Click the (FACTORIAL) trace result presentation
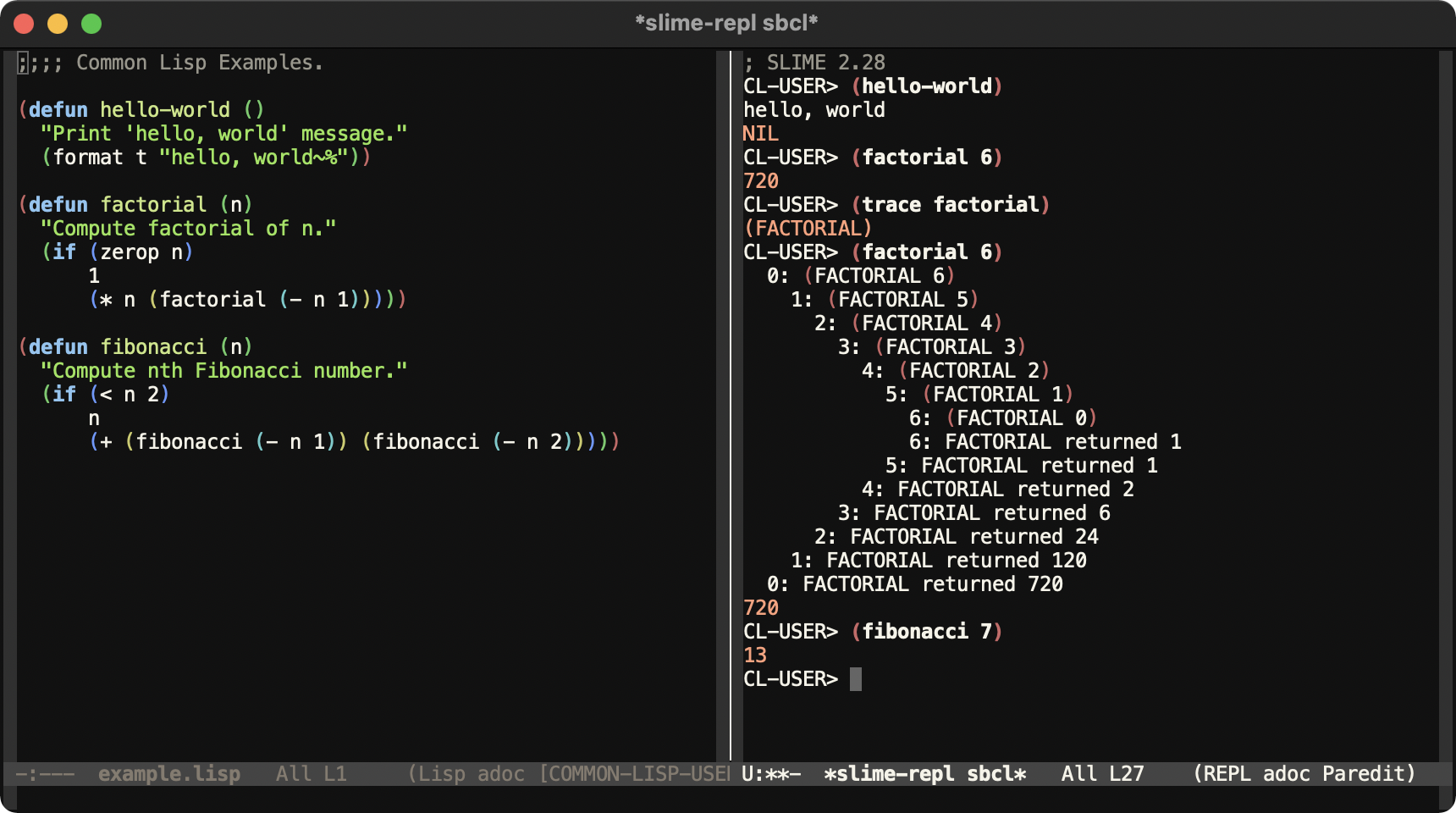The height and width of the screenshot is (813, 1456). [x=808, y=229]
